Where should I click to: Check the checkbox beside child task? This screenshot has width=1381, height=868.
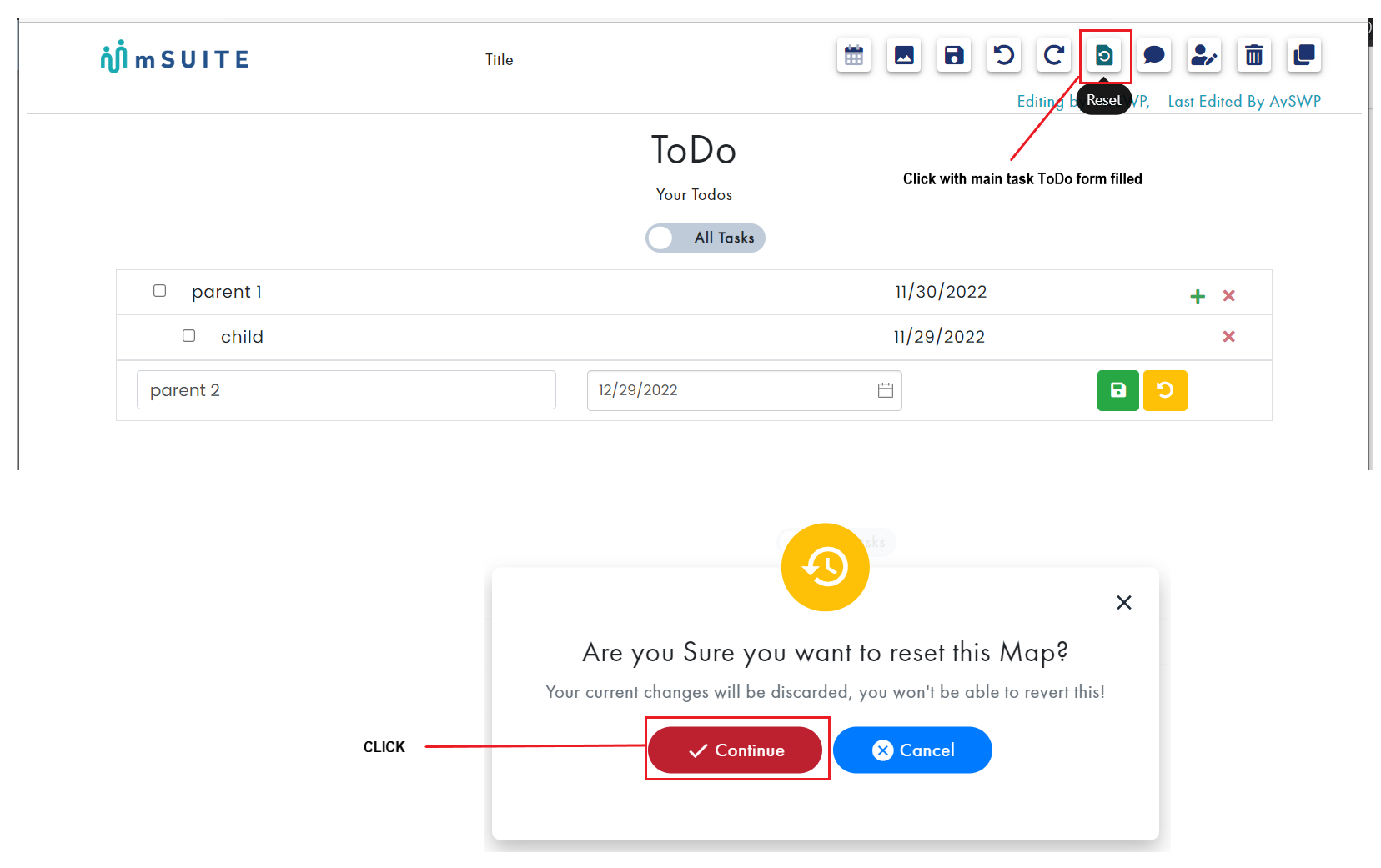click(188, 336)
